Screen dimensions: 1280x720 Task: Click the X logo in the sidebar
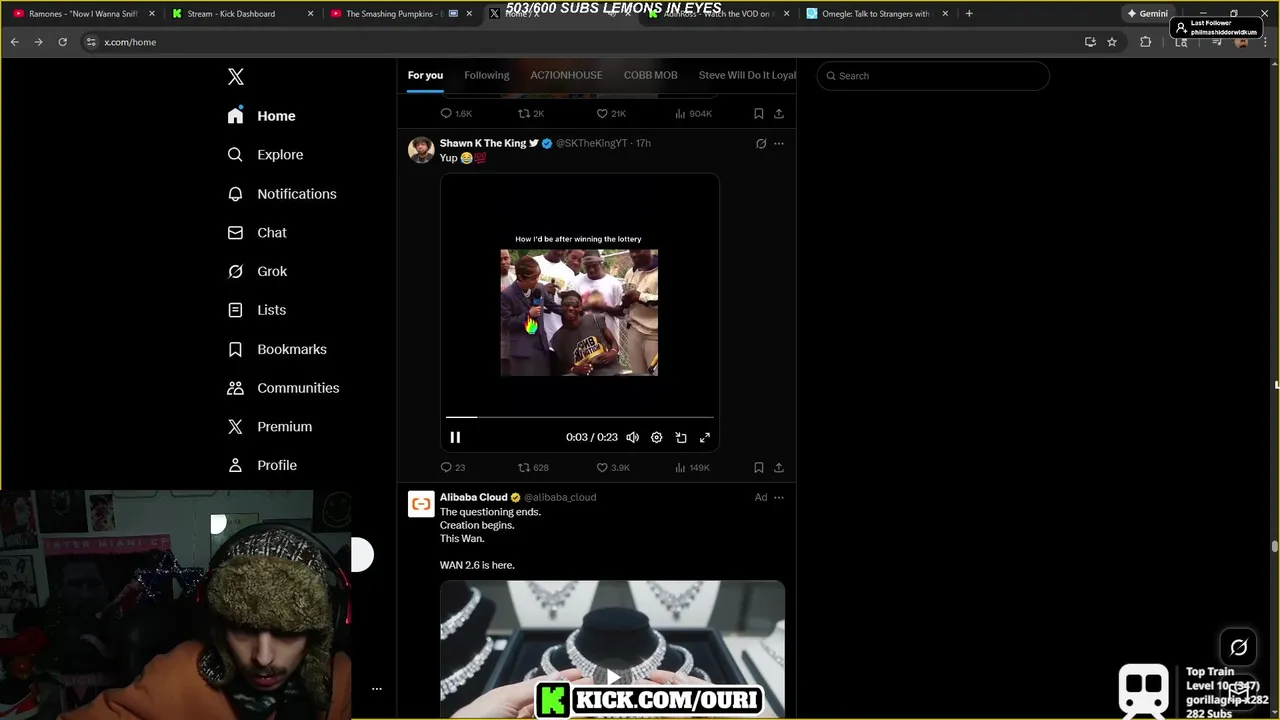(x=235, y=77)
